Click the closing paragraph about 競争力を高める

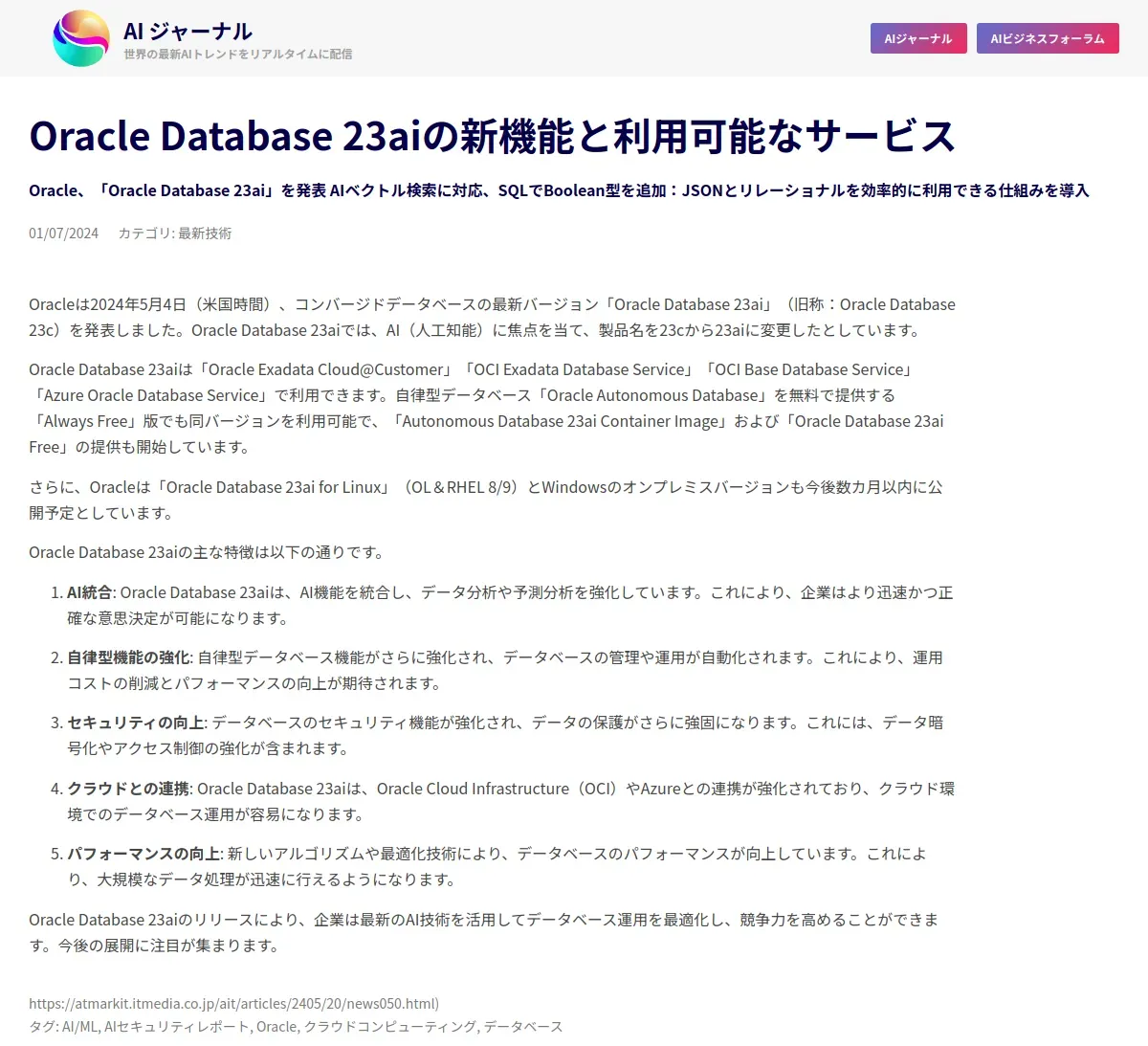point(484,932)
